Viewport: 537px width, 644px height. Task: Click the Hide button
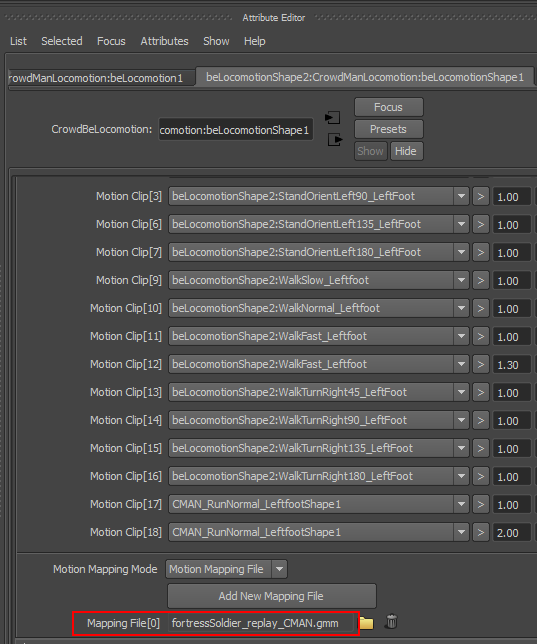pyautogui.click(x=406, y=151)
